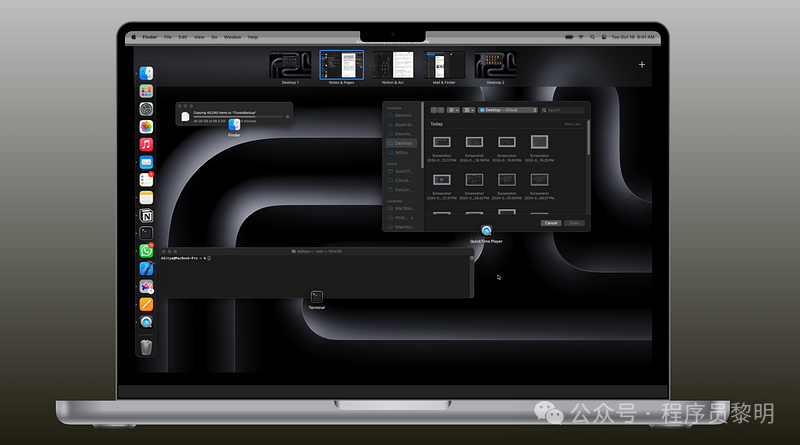
Task: Select the Terminal icon under Terminal window
Action: pos(316,296)
